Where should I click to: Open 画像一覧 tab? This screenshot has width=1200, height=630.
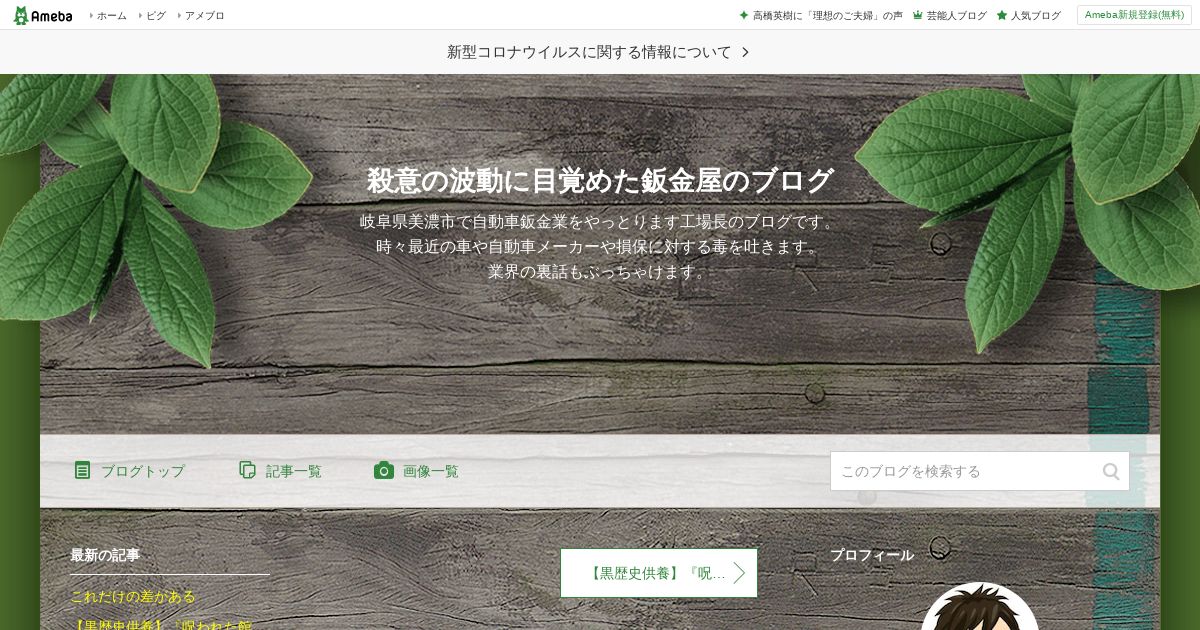click(x=430, y=471)
